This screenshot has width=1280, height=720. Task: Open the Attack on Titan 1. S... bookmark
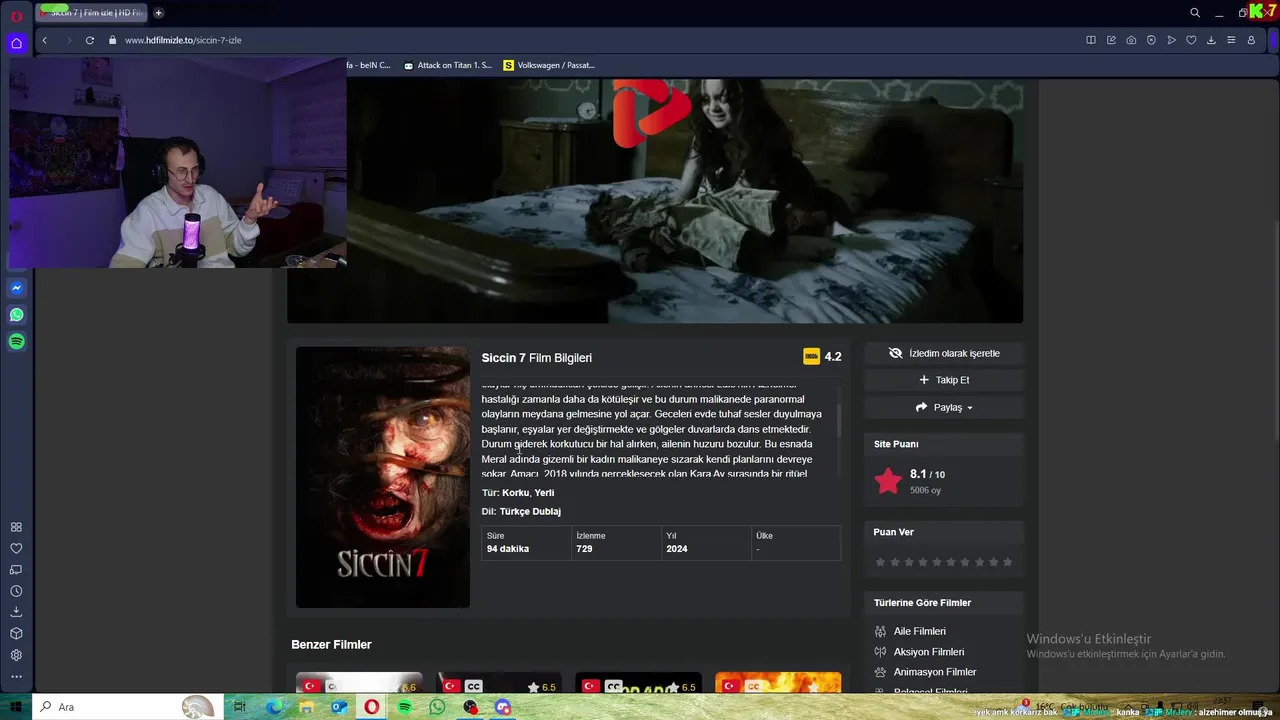(447, 65)
